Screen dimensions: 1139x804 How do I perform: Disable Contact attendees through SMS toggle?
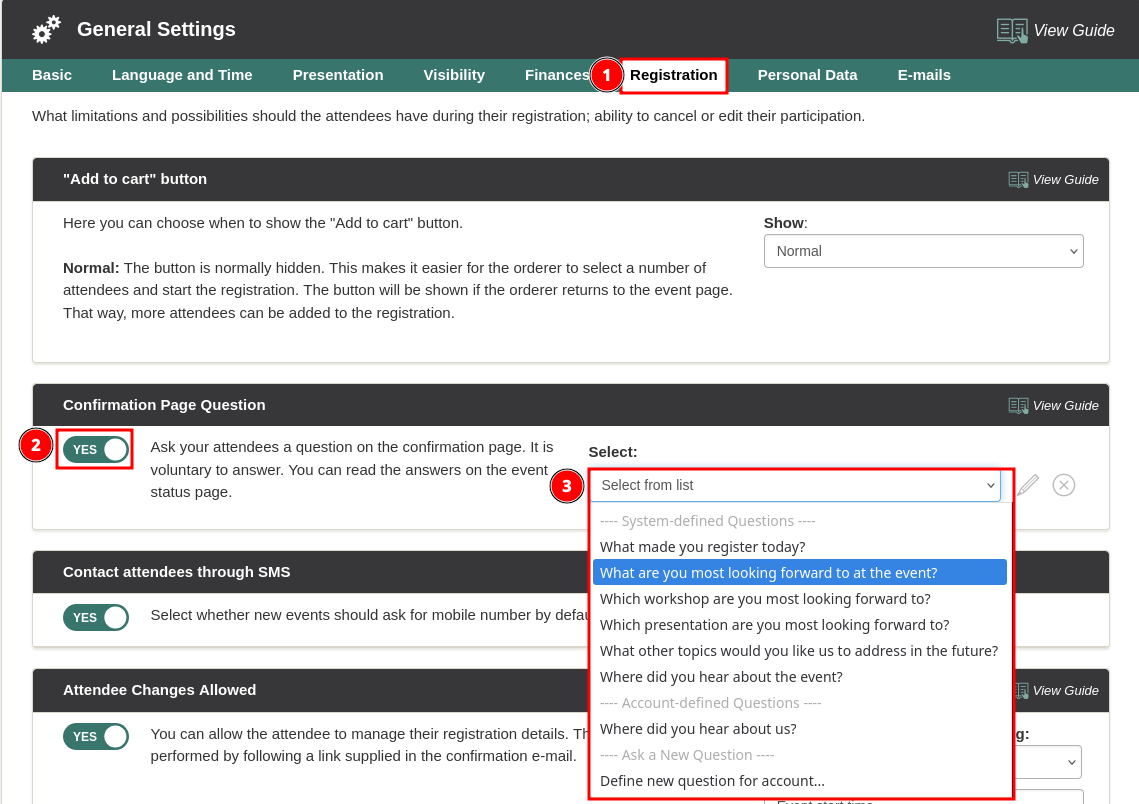click(96, 618)
